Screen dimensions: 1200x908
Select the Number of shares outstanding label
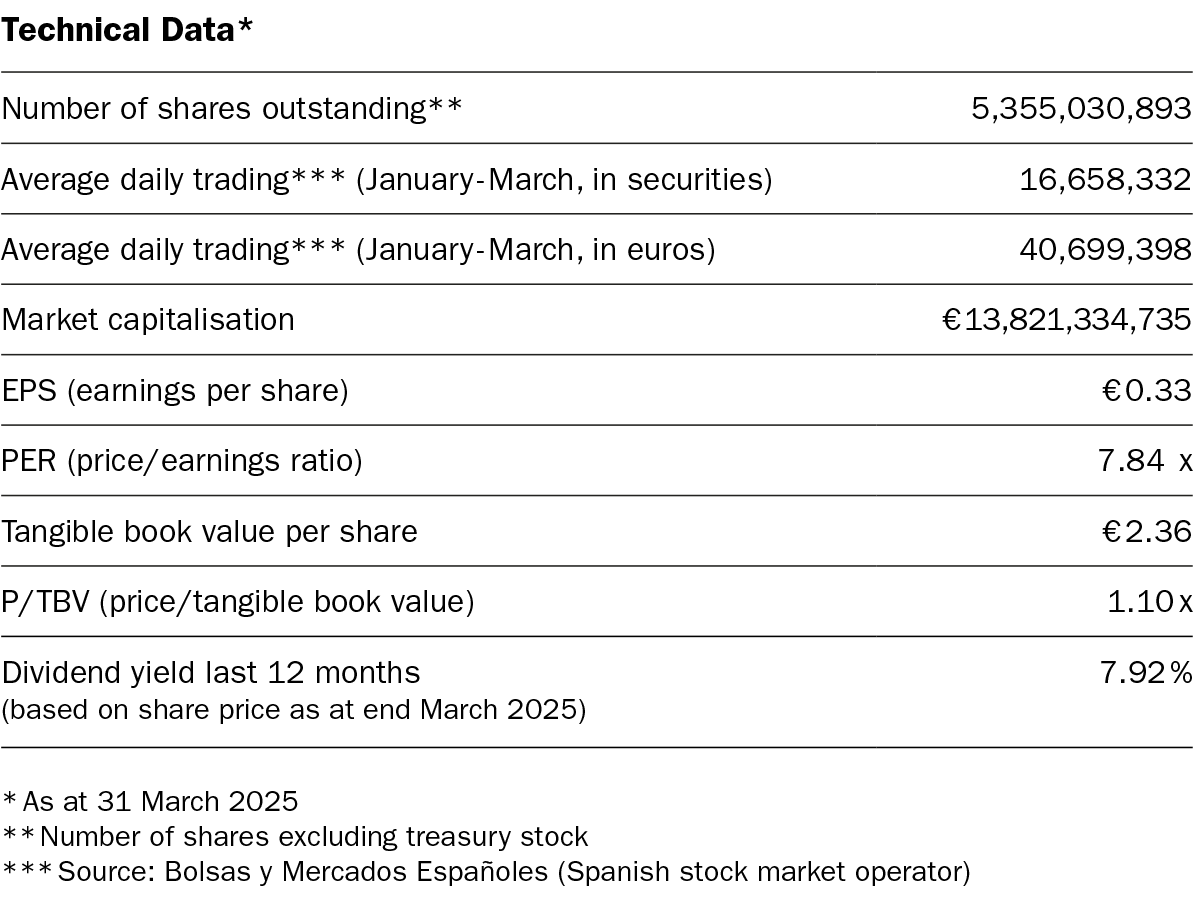[231, 107]
